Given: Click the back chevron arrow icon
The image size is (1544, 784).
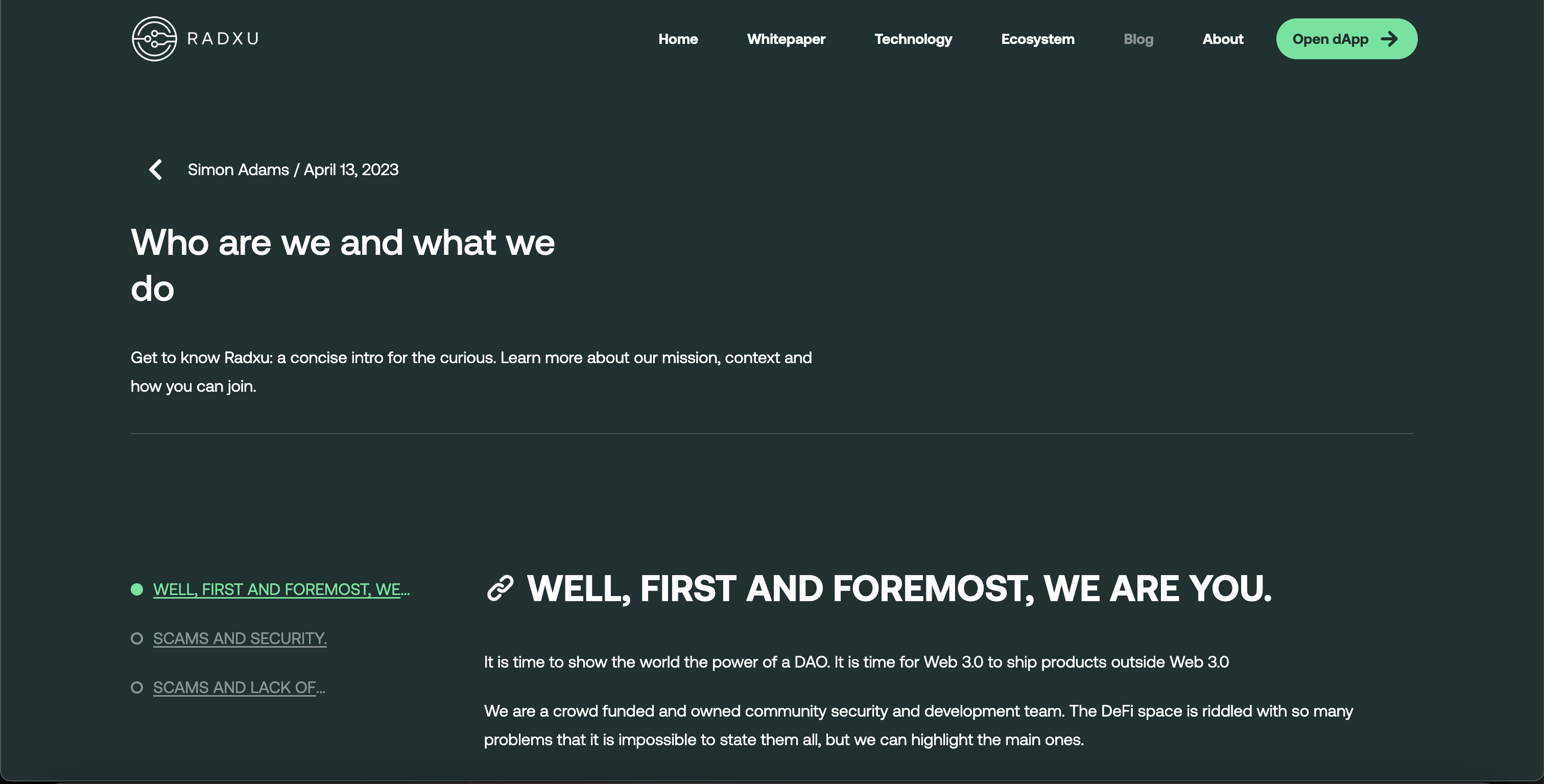Looking at the screenshot, I should pyautogui.click(x=156, y=170).
